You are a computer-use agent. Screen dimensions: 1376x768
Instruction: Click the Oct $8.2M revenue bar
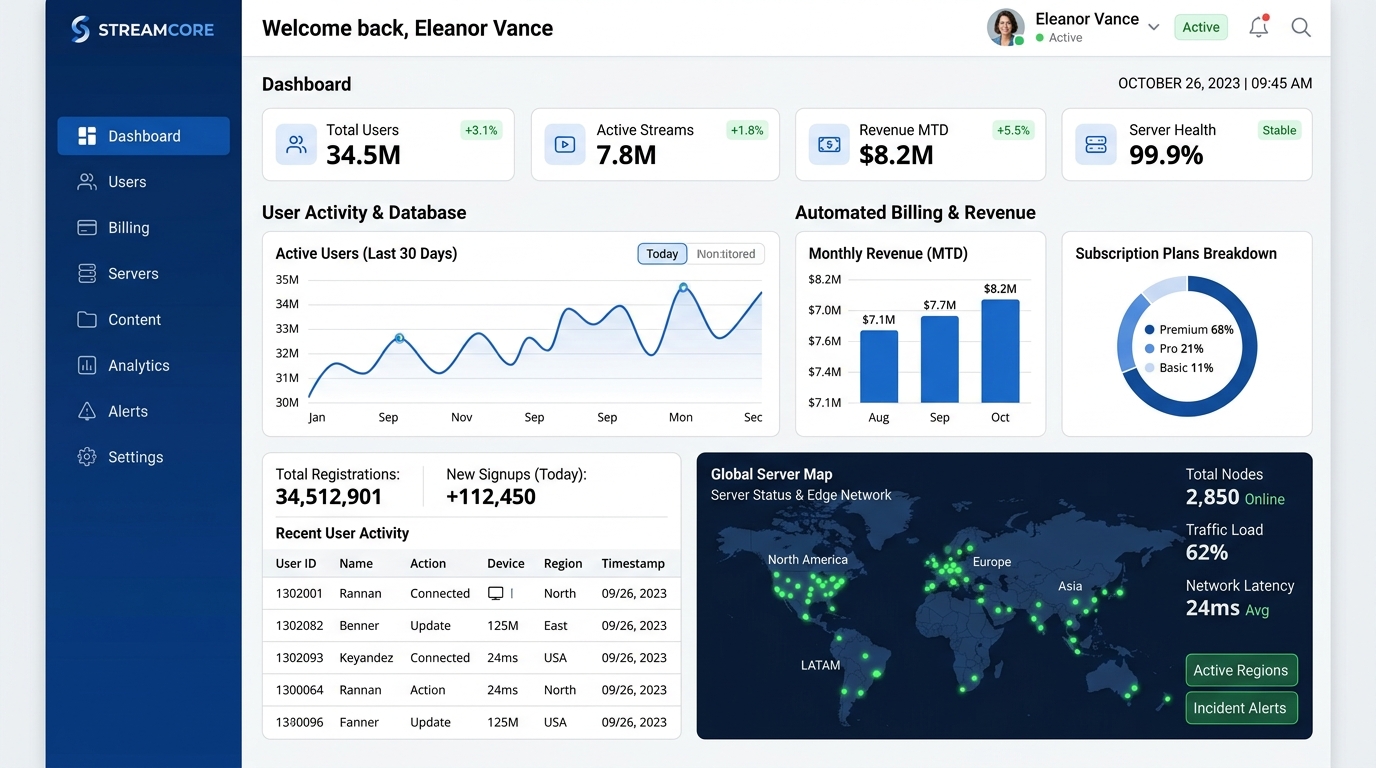point(1000,351)
